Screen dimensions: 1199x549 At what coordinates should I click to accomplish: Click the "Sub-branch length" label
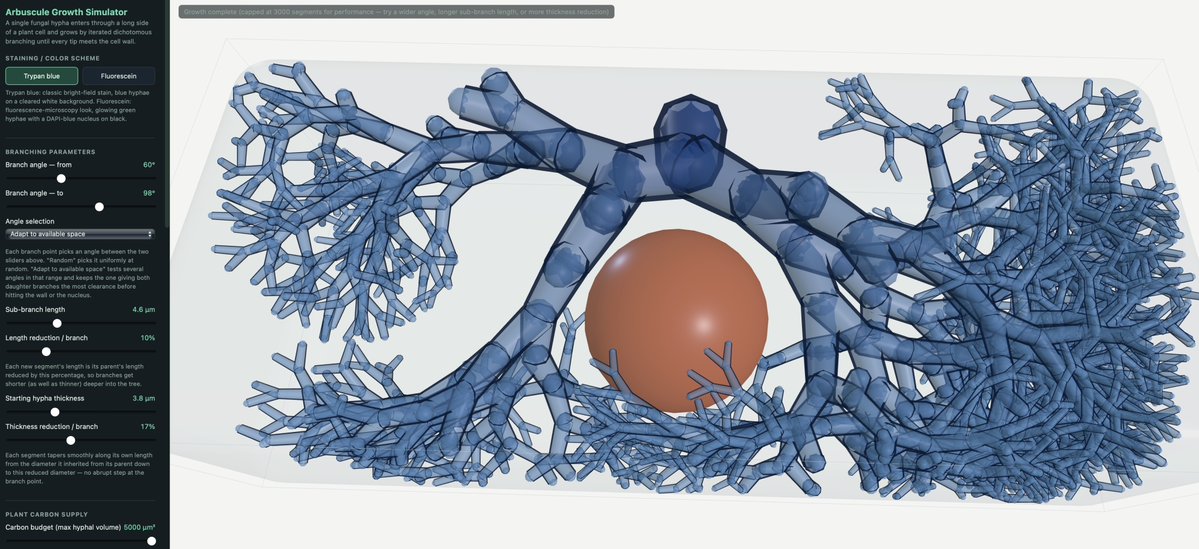pos(35,310)
